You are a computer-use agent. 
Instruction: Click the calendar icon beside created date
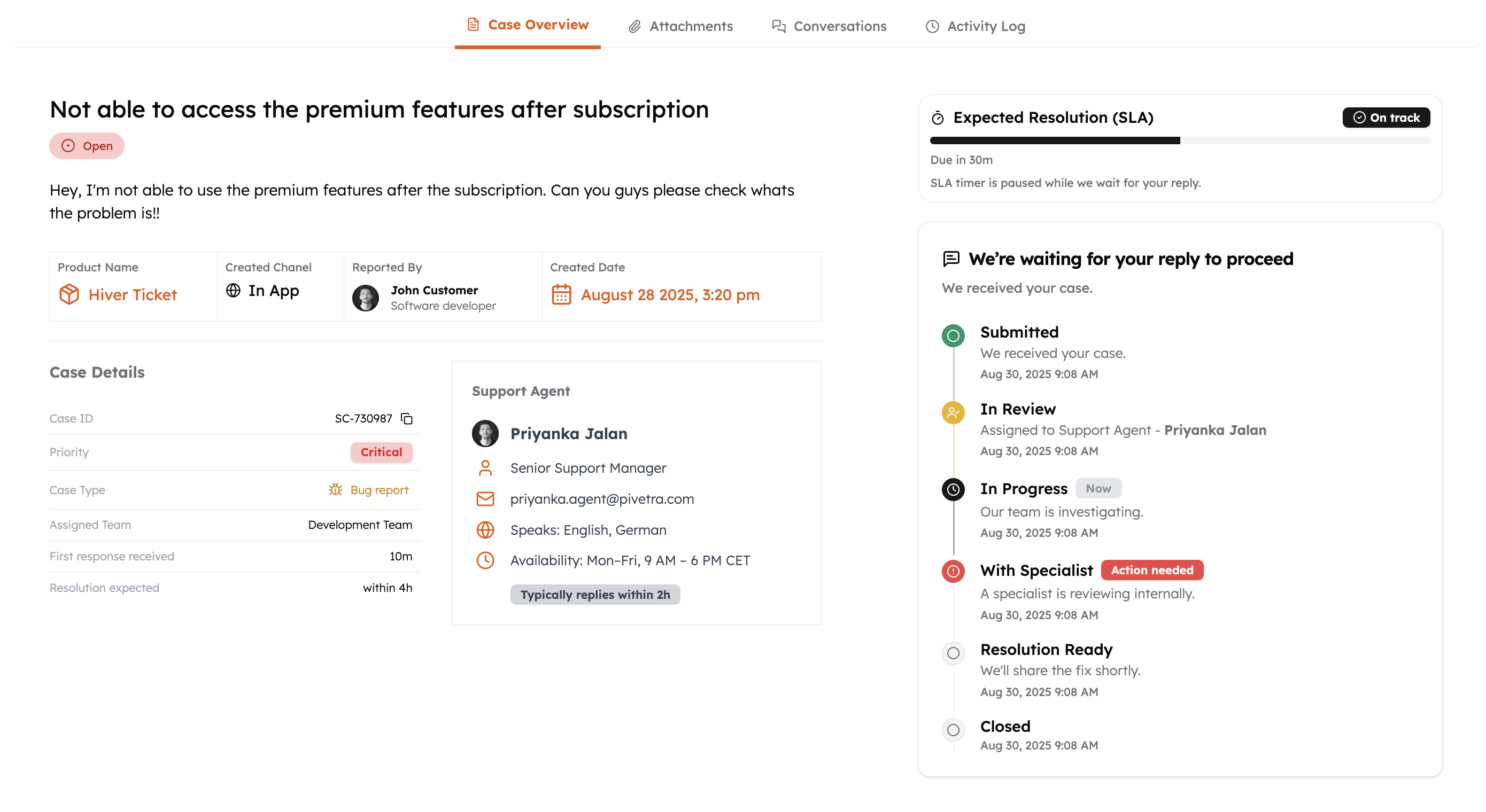561,294
